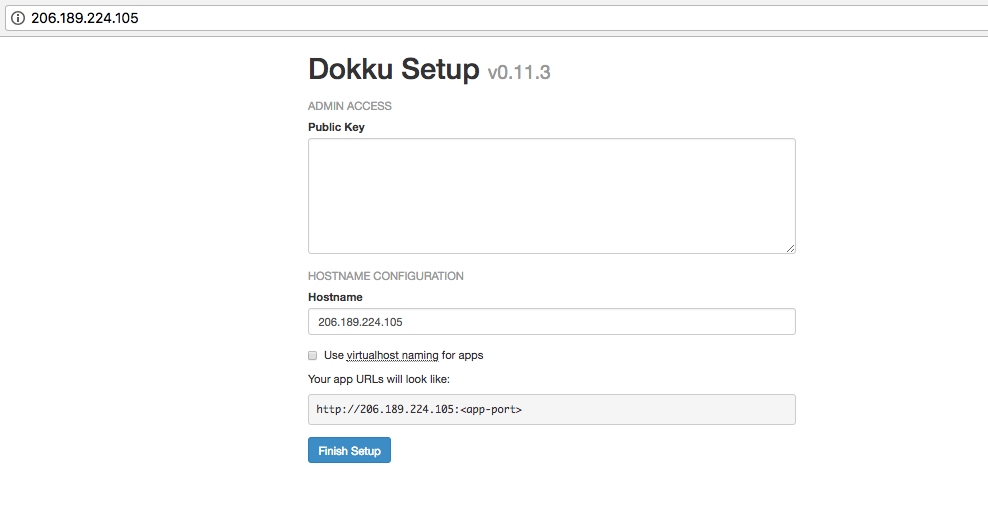Click the resize handle of Public Key box
Screen dimensions: 988x525
tap(790, 248)
